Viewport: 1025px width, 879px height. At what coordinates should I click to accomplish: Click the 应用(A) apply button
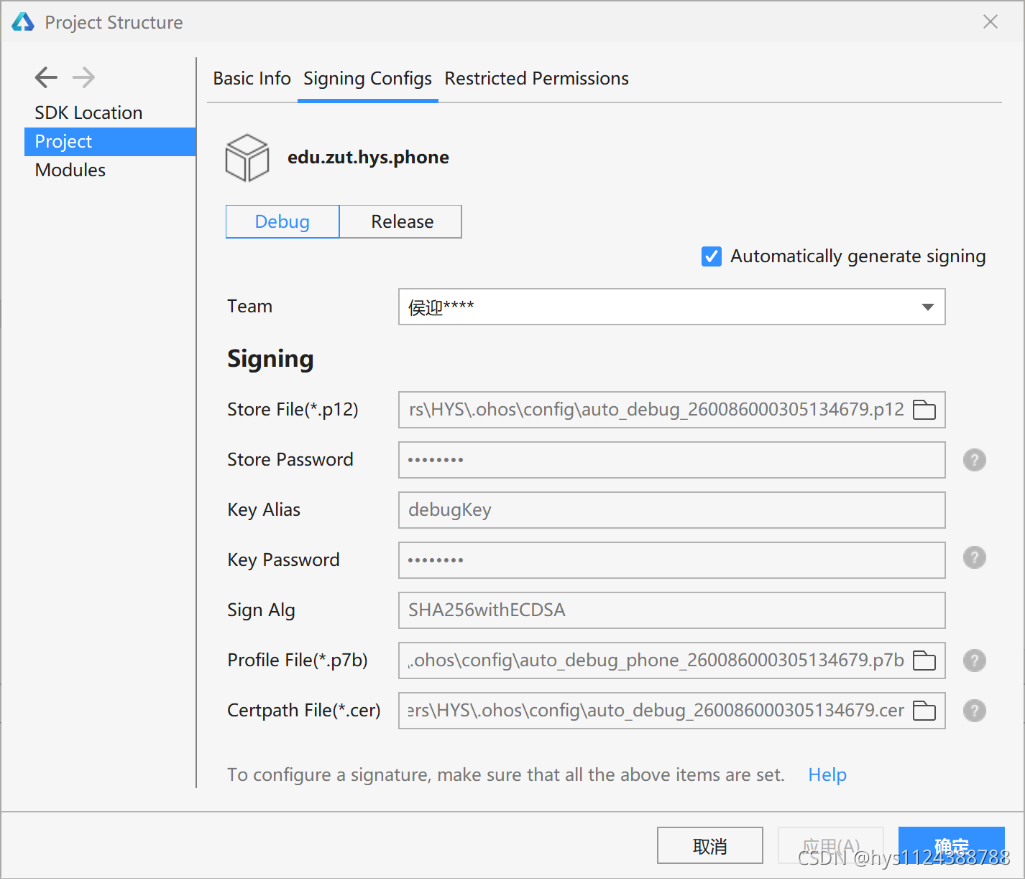click(830, 846)
